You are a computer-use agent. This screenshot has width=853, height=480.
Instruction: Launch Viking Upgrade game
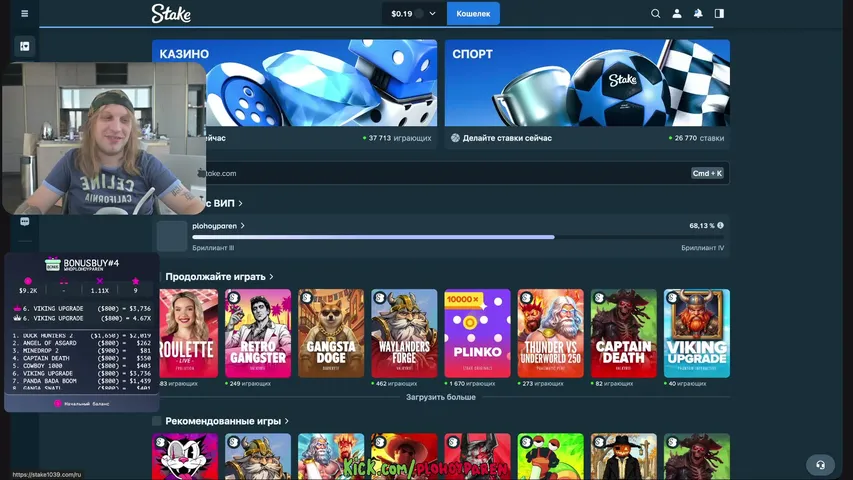pos(697,333)
